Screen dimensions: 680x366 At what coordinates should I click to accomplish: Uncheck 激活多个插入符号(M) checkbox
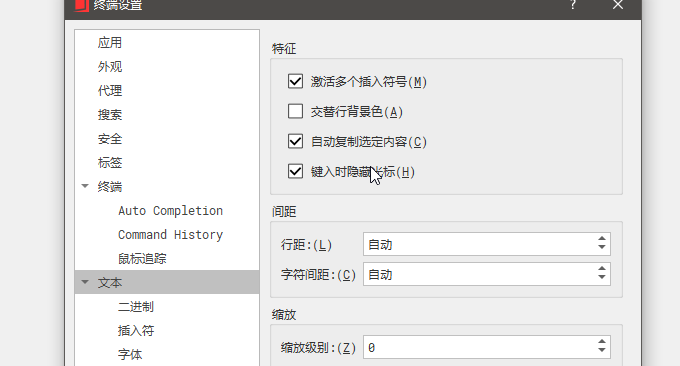tap(295, 81)
